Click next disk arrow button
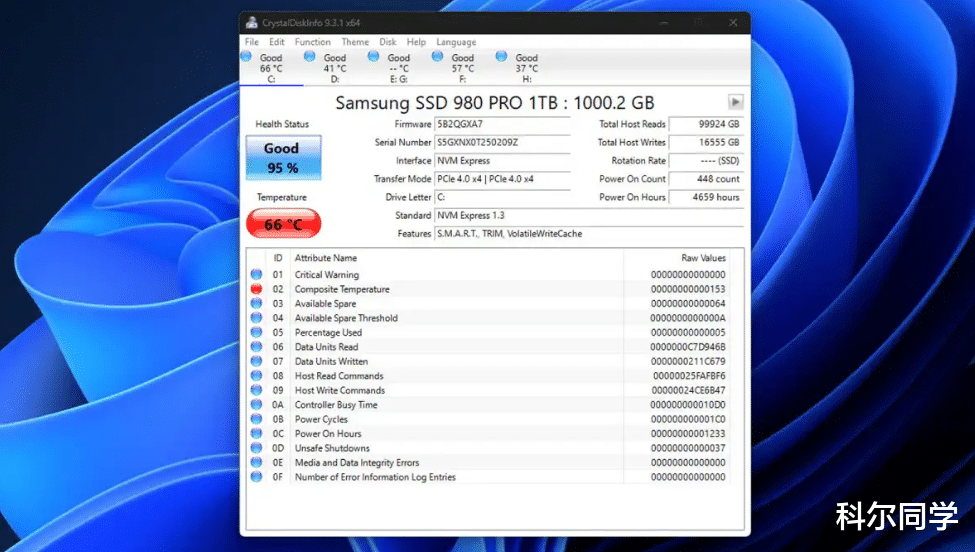This screenshot has width=975, height=552. coord(736,102)
